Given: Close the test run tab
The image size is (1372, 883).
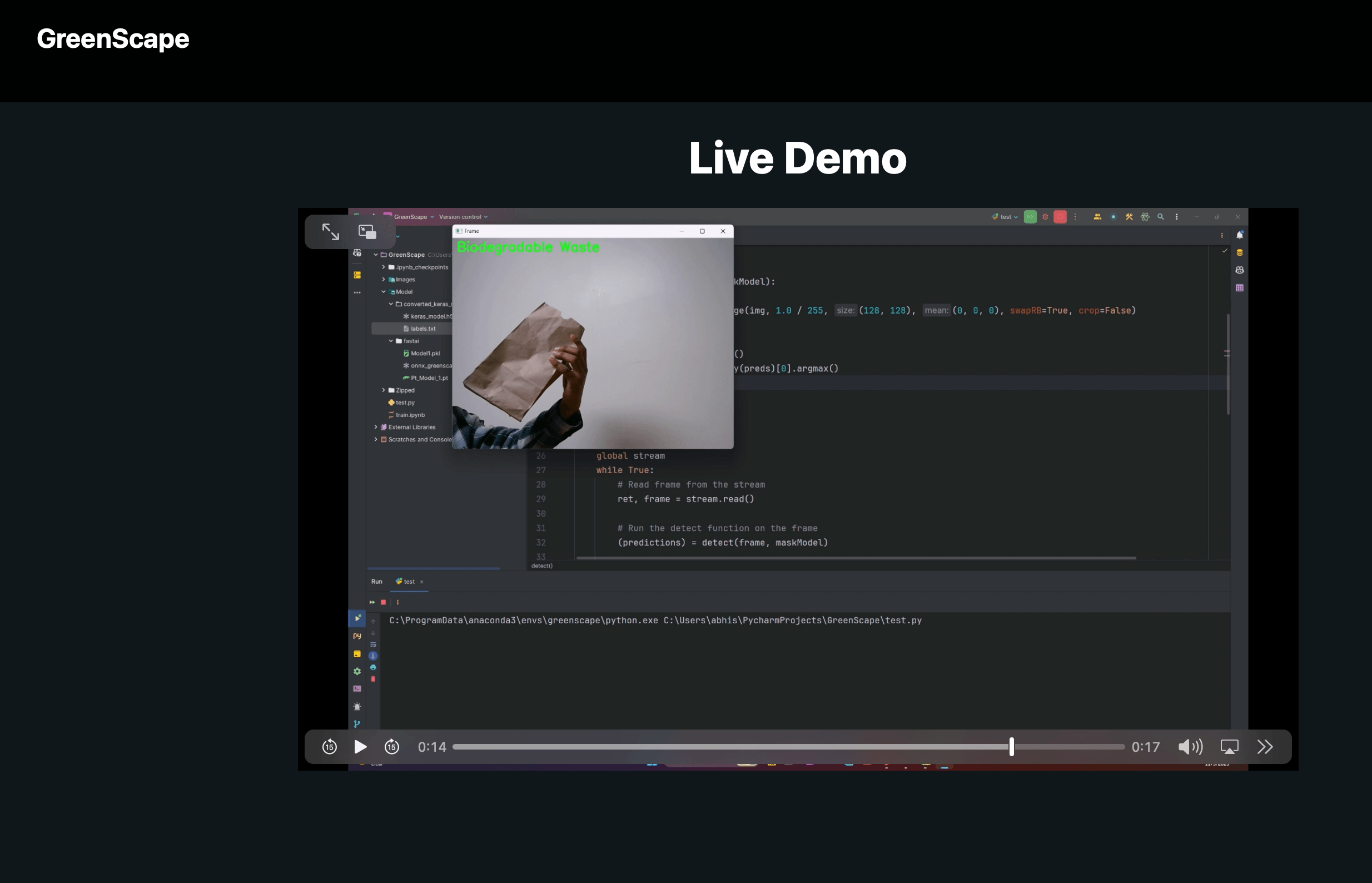Looking at the screenshot, I should [x=422, y=582].
